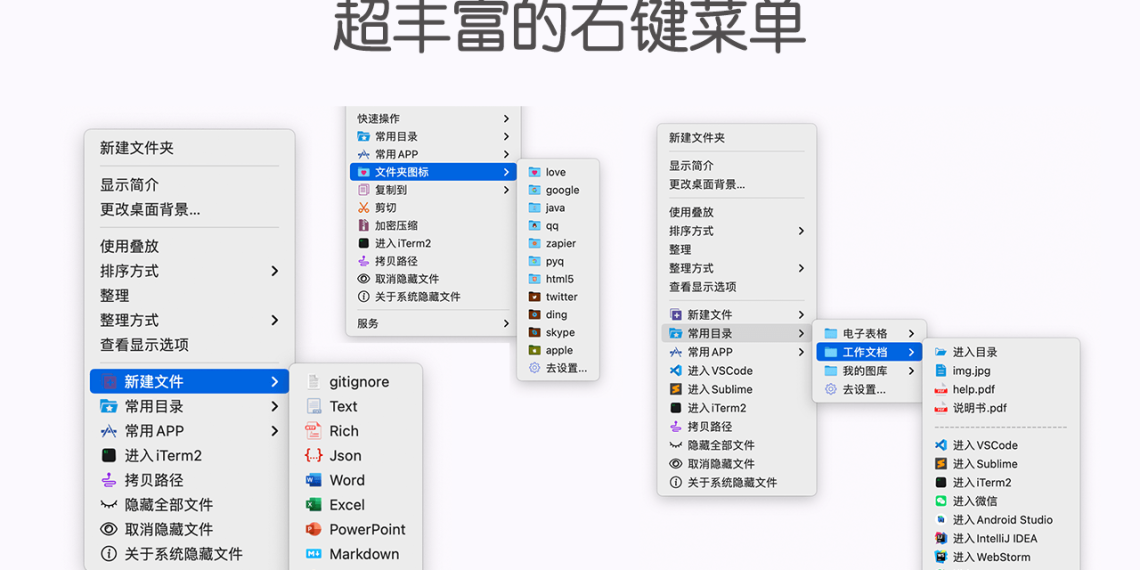1140x570 pixels.
Task: Click the Markdown file icon
Action: click(x=313, y=554)
